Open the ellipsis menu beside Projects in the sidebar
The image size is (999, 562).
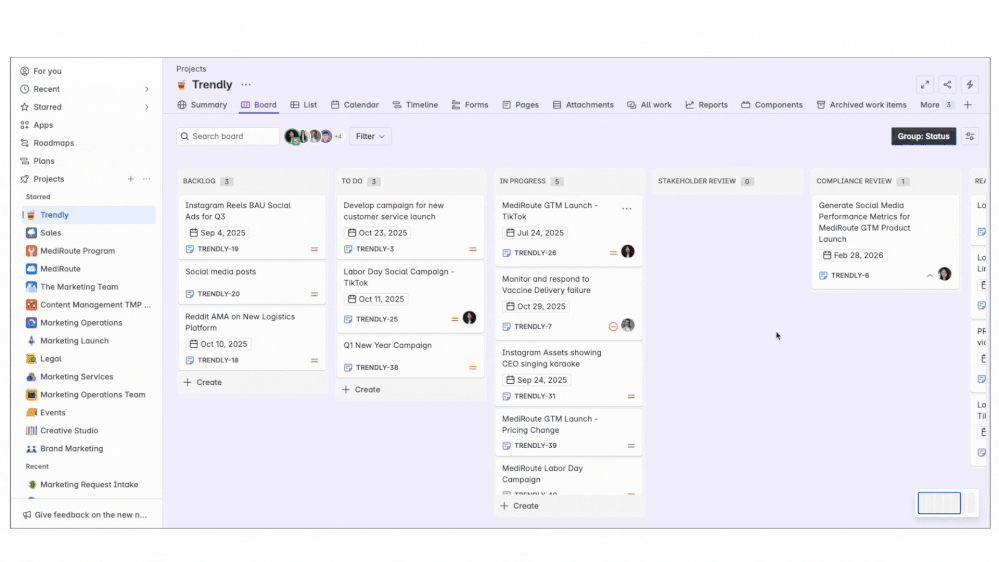pos(147,179)
